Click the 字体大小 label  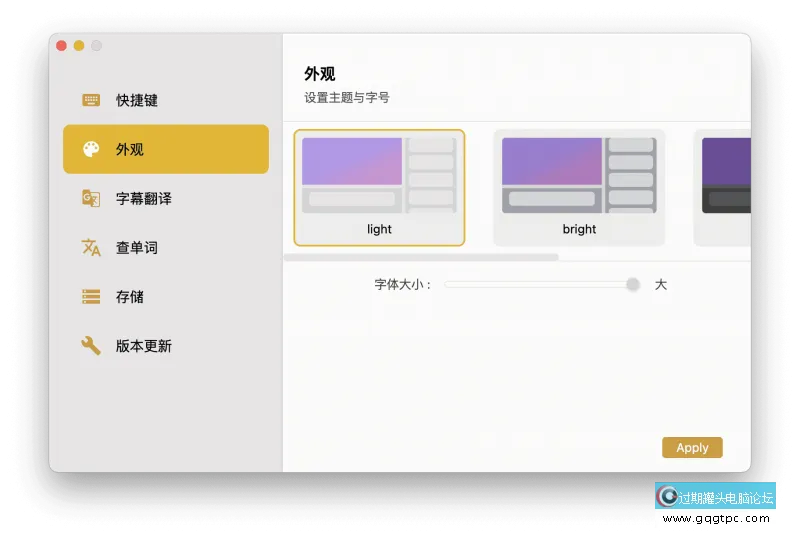click(403, 285)
